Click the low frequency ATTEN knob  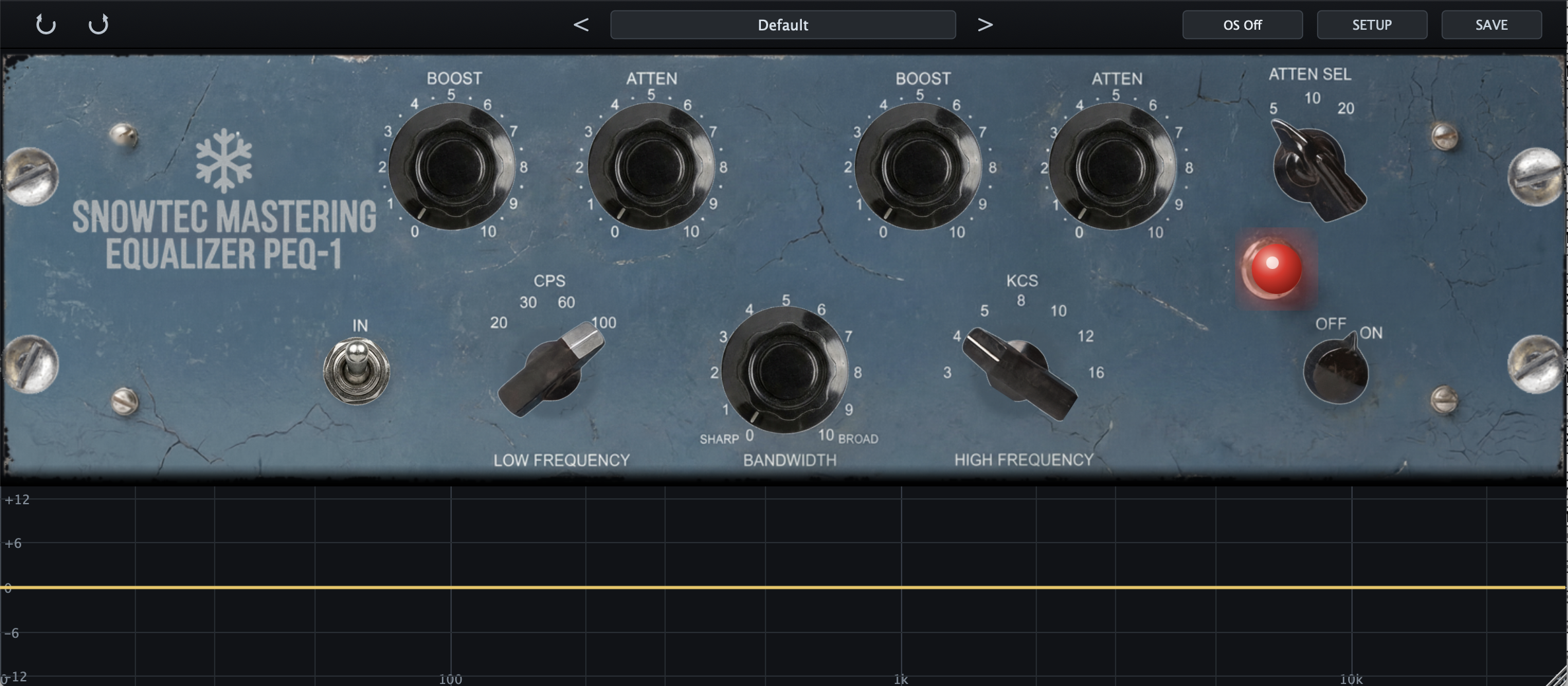(x=651, y=166)
